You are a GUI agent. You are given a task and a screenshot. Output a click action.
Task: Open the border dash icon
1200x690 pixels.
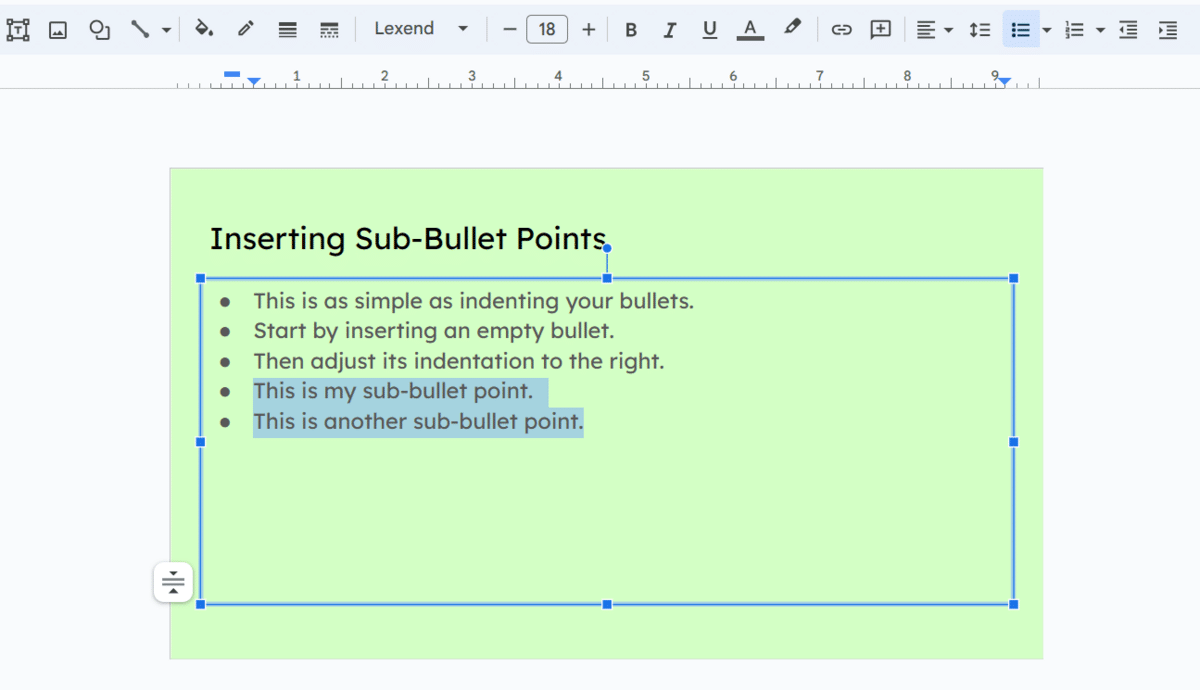[329, 29]
